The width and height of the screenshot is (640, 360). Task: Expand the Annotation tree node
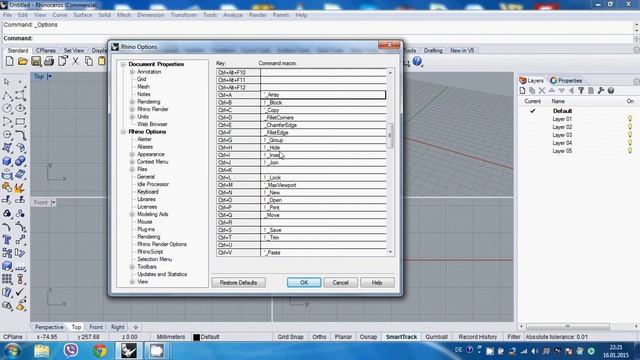pos(132,72)
